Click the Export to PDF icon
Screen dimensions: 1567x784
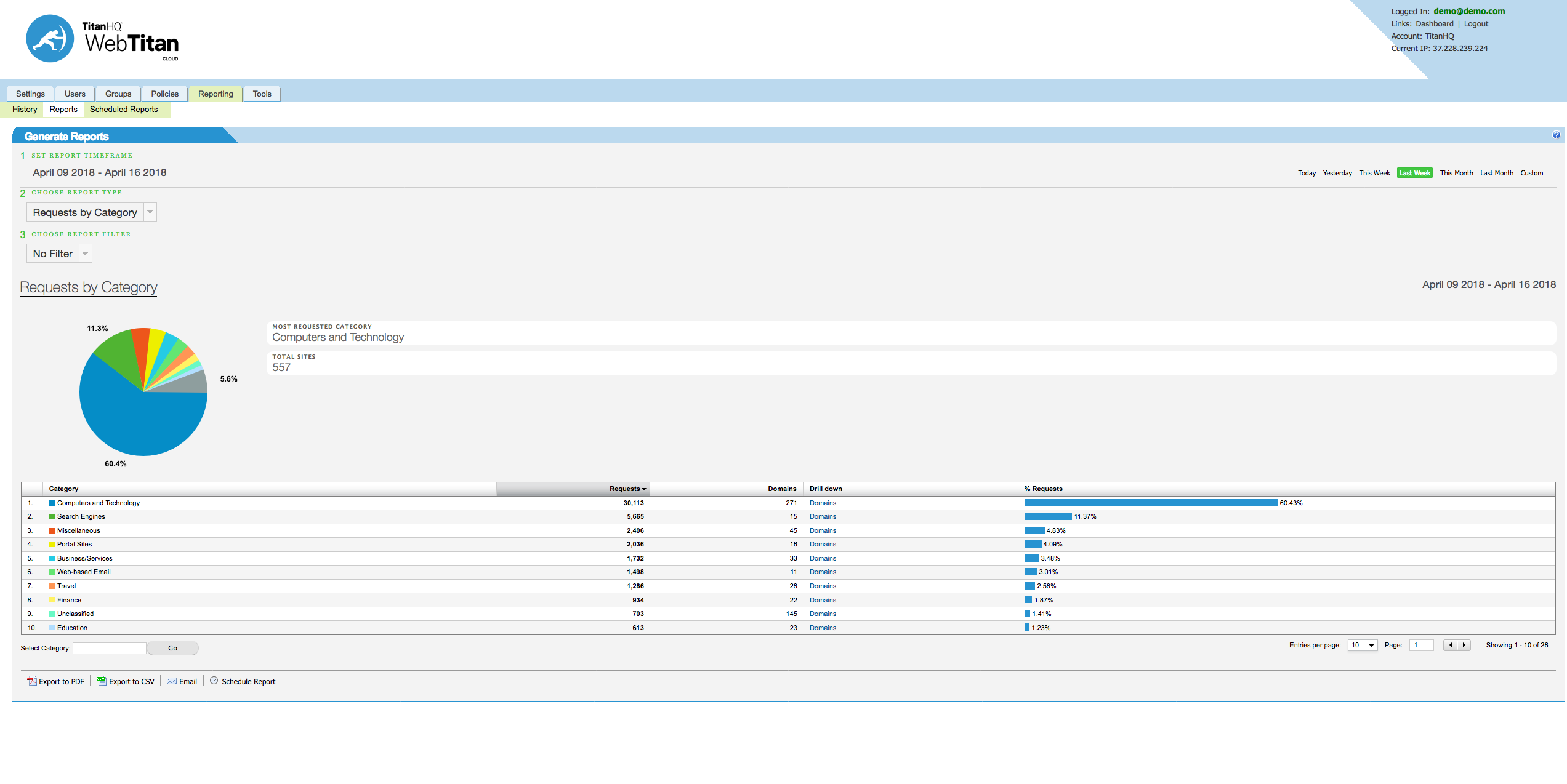(31, 681)
